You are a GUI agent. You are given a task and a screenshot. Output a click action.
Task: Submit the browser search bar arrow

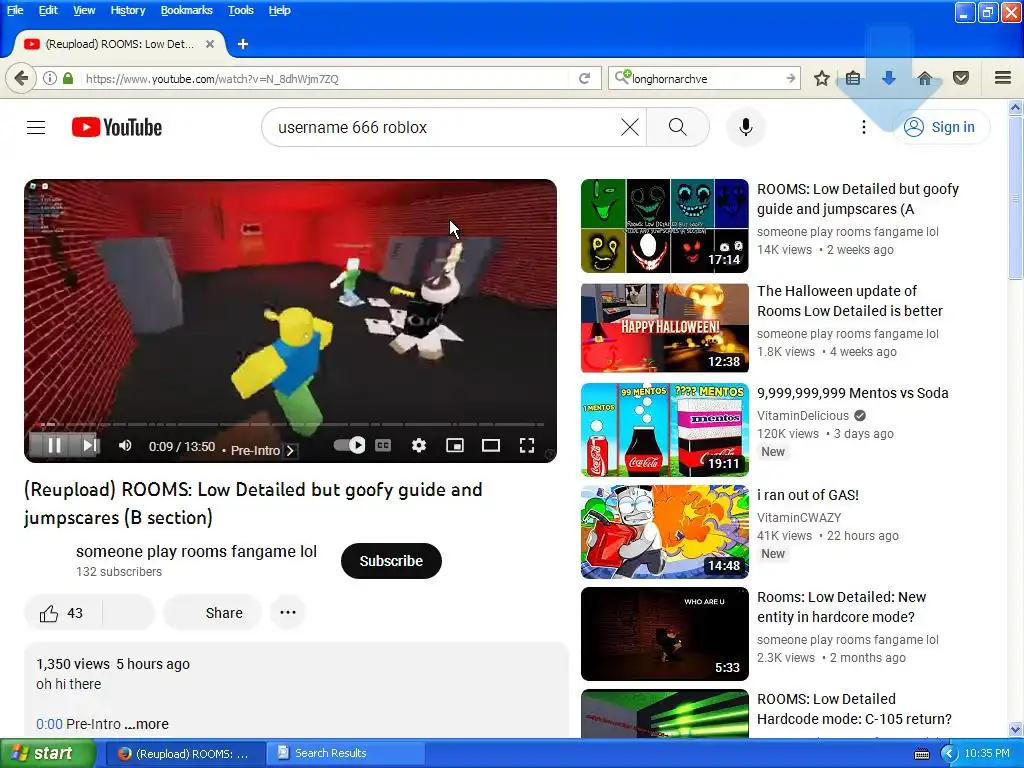(x=790, y=78)
